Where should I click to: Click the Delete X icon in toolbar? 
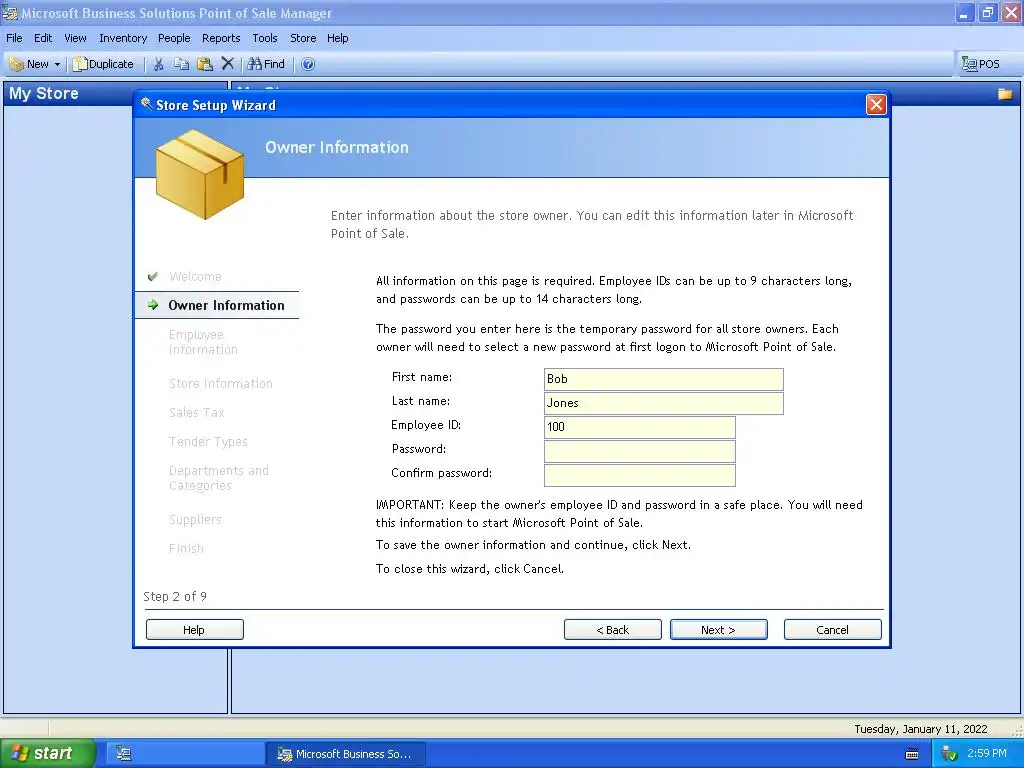coord(227,63)
